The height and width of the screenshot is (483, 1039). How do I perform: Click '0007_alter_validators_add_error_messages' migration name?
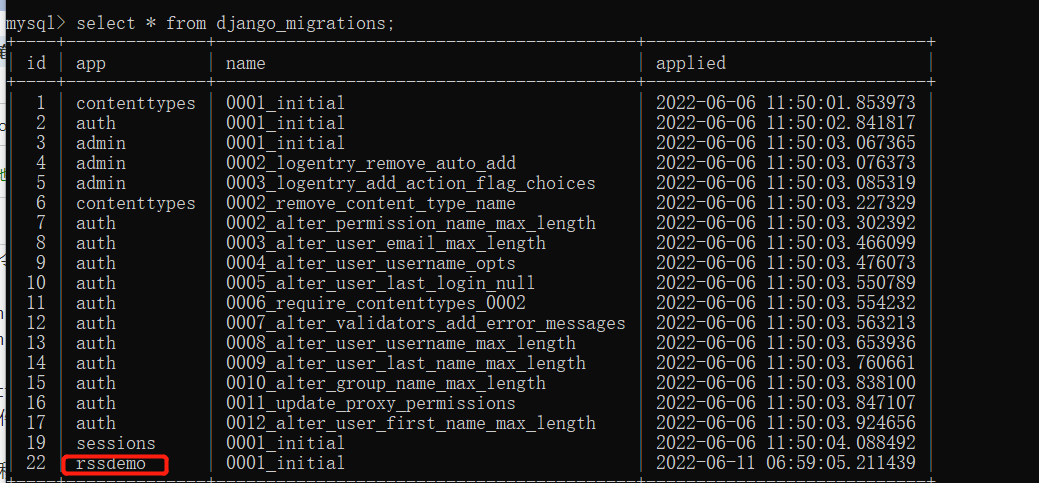point(425,323)
